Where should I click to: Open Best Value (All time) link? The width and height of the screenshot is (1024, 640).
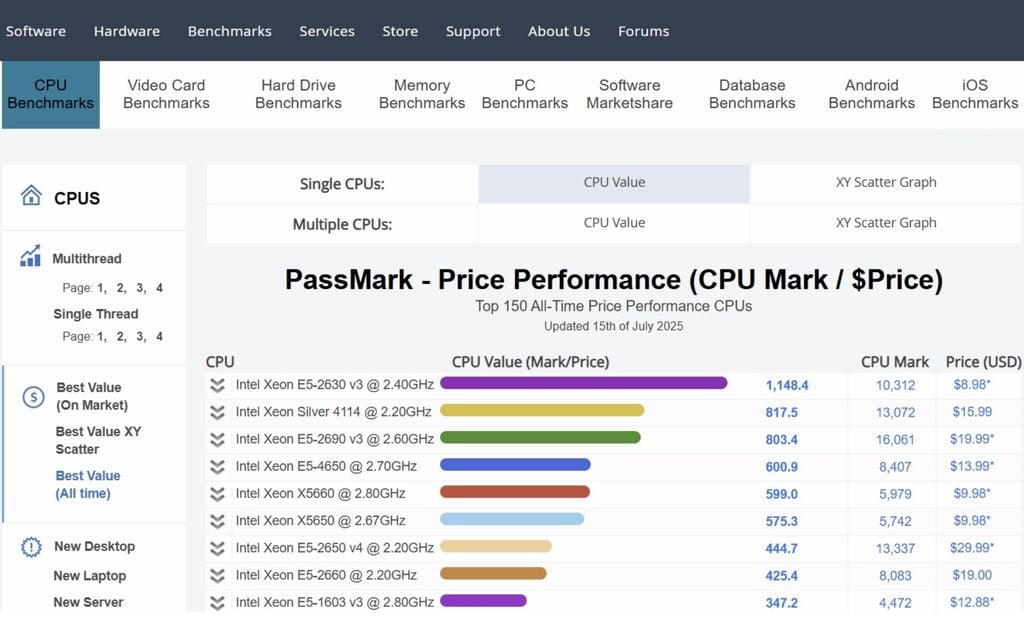[x=88, y=485]
